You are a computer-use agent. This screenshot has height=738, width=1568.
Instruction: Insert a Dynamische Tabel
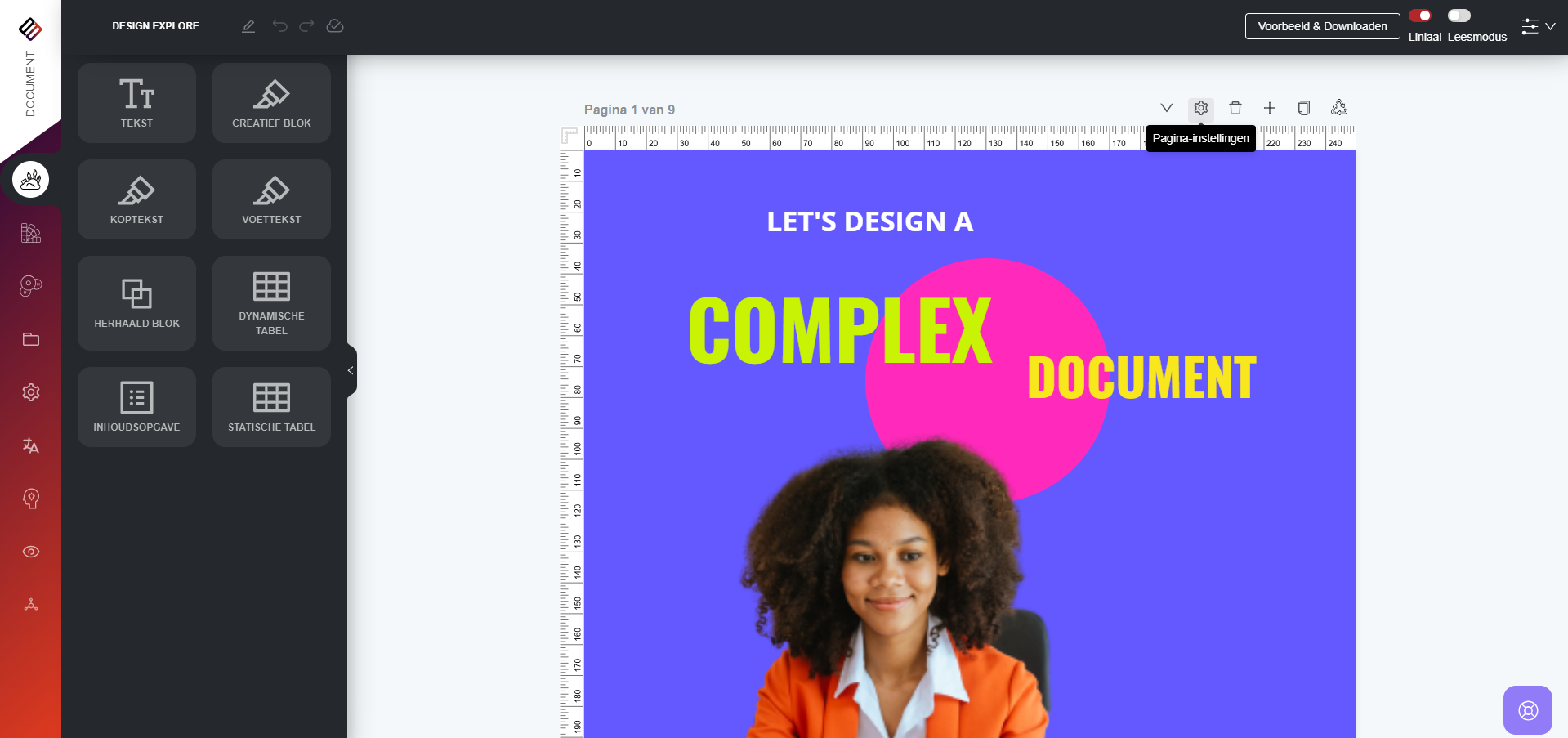click(x=271, y=303)
